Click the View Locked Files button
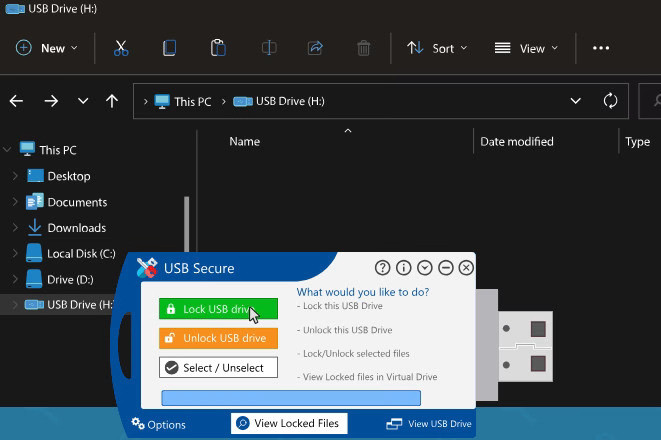The width and height of the screenshot is (661, 440). 289,423
